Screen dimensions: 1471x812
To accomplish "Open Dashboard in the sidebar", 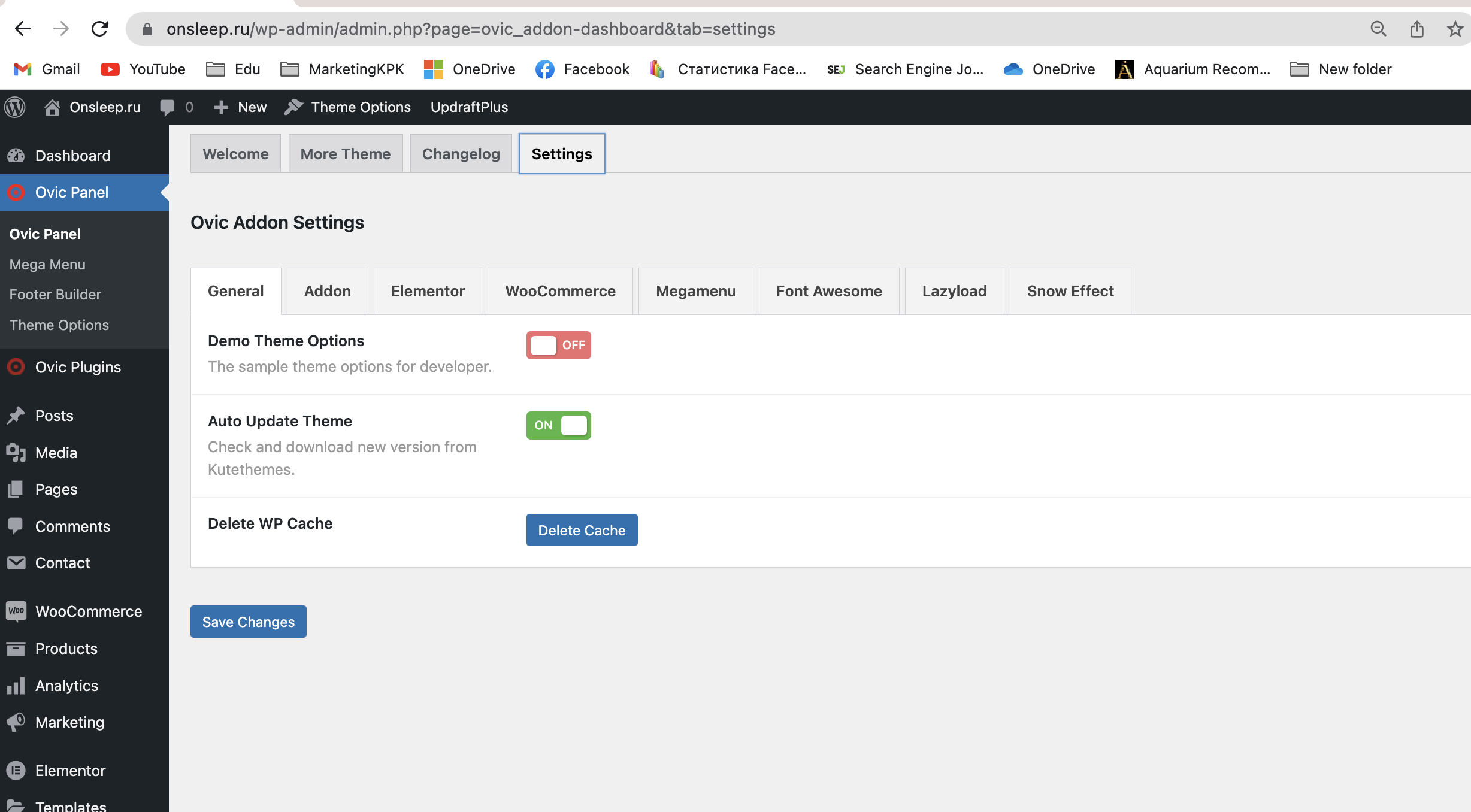I will [x=84, y=156].
